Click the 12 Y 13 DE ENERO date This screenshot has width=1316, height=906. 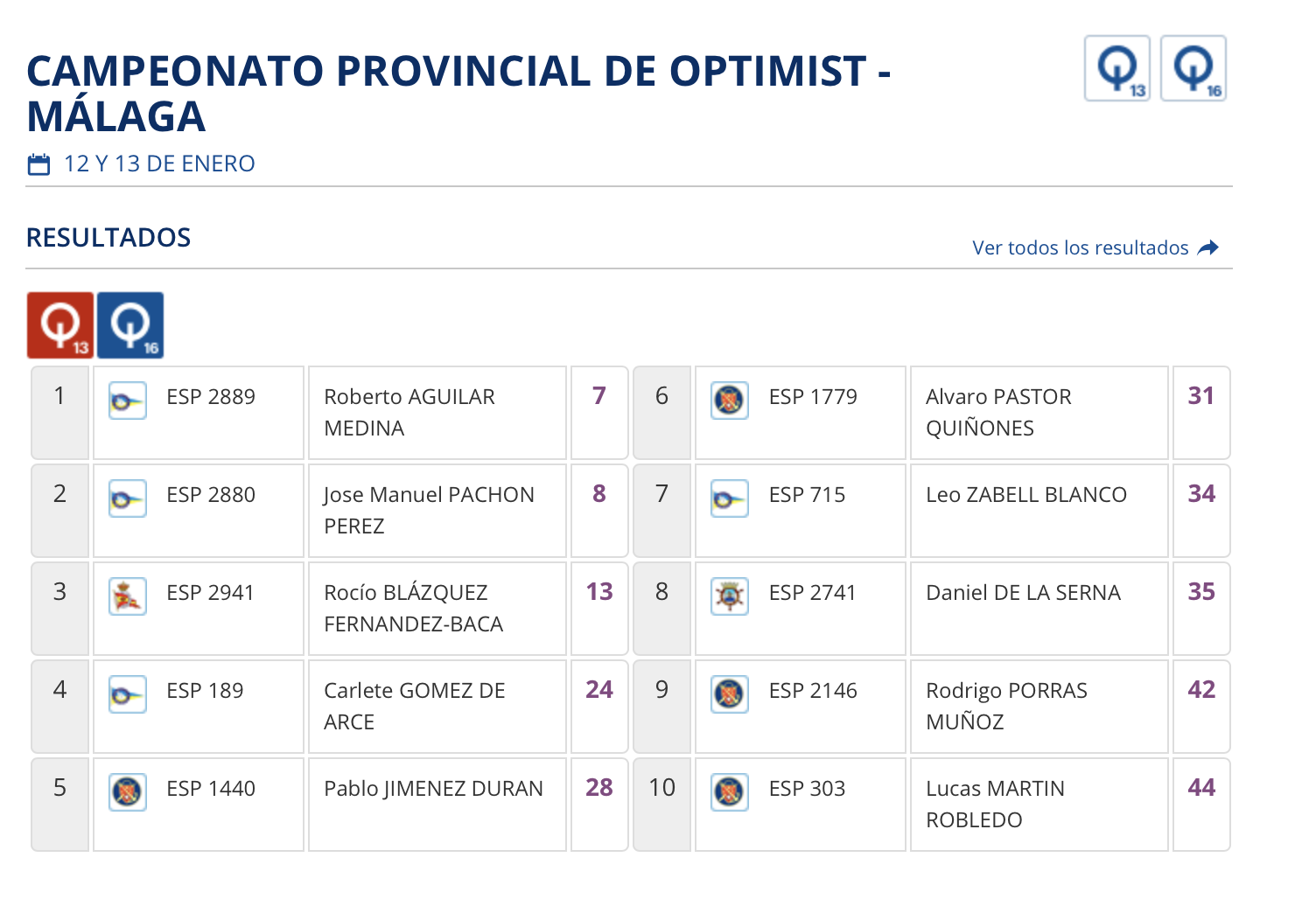pos(159,164)
